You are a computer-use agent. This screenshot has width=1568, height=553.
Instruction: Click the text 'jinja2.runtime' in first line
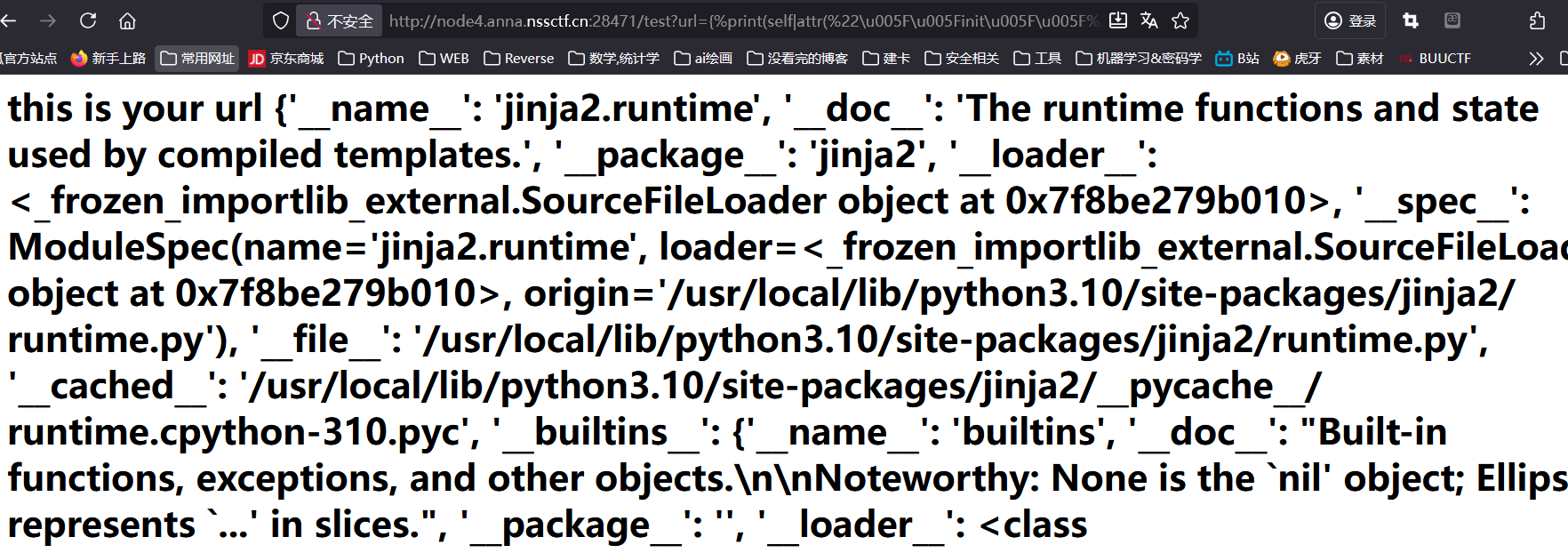(x=629, y=108)
